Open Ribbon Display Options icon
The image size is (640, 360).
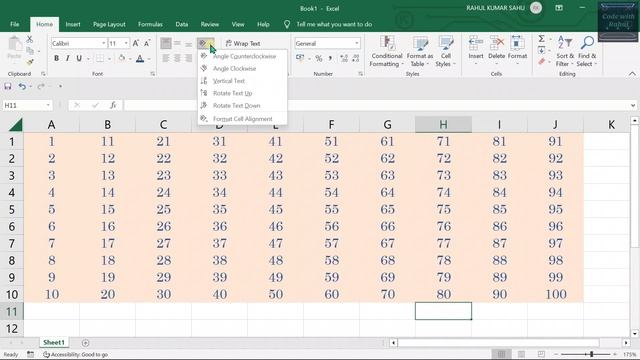pos(559,8)
